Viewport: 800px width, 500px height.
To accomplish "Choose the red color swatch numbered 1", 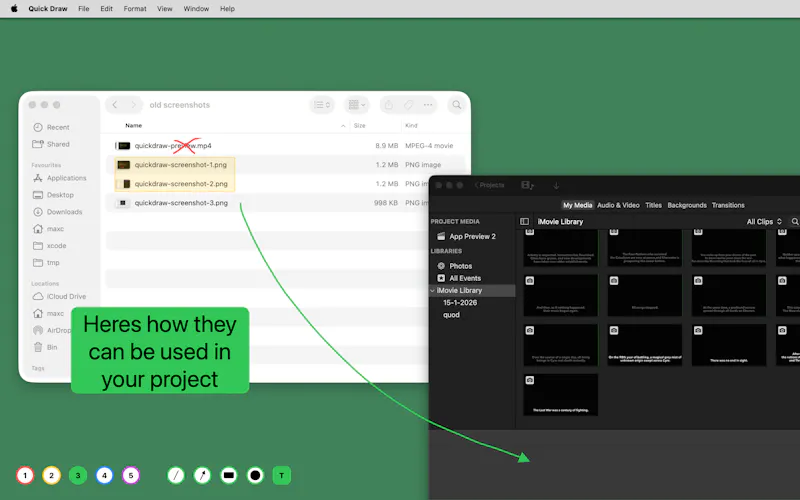I will pyautogui.click(x=25, y=476).
